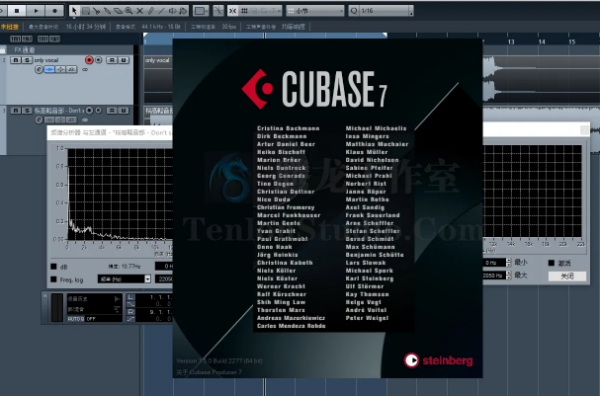The image size is (600, 396).
Task: Select the Range Selection tool
Action: coord(86,11)
